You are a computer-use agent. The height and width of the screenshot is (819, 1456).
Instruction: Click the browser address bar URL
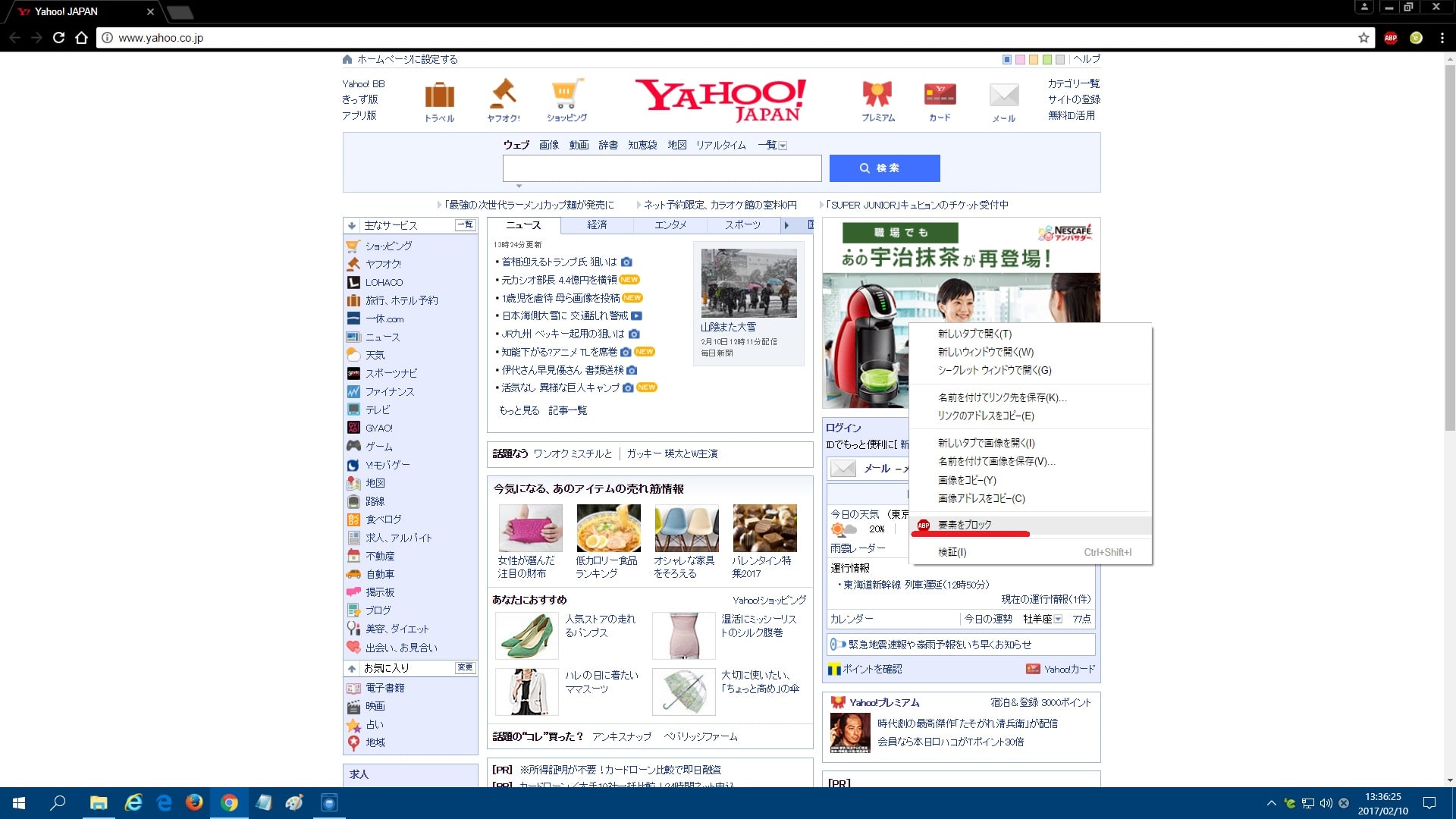(161, 38)
